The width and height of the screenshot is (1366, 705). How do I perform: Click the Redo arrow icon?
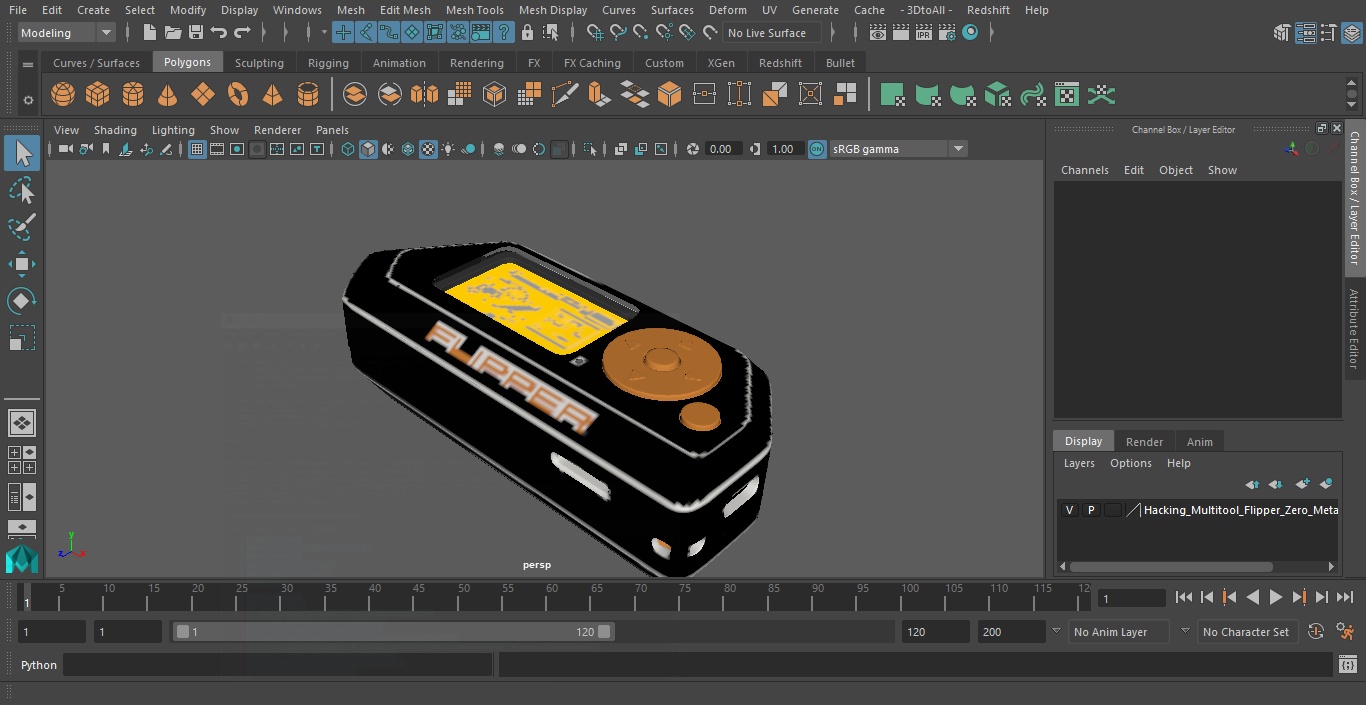coord(242,33)
